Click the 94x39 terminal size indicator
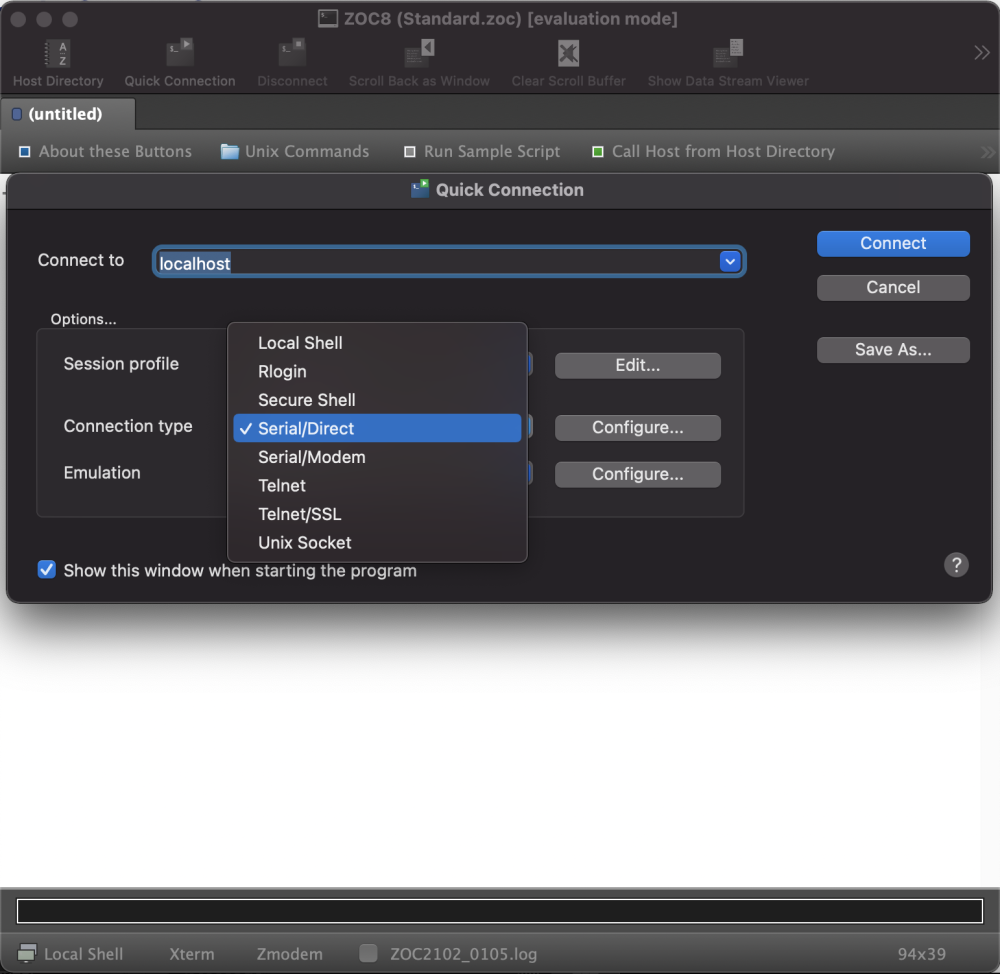The height and width of the screenshot is (974, 1000). click(x=922, y=954)
